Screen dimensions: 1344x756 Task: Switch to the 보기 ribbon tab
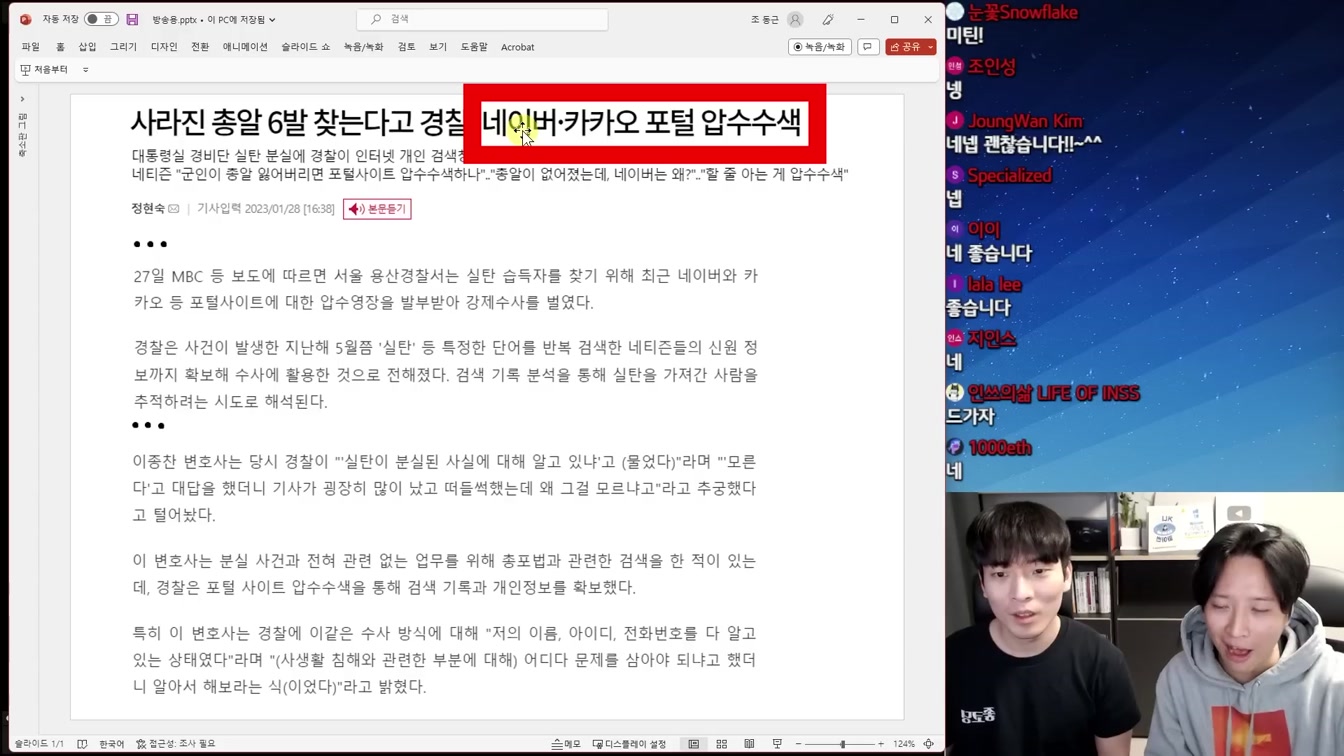tap(438, 47)
